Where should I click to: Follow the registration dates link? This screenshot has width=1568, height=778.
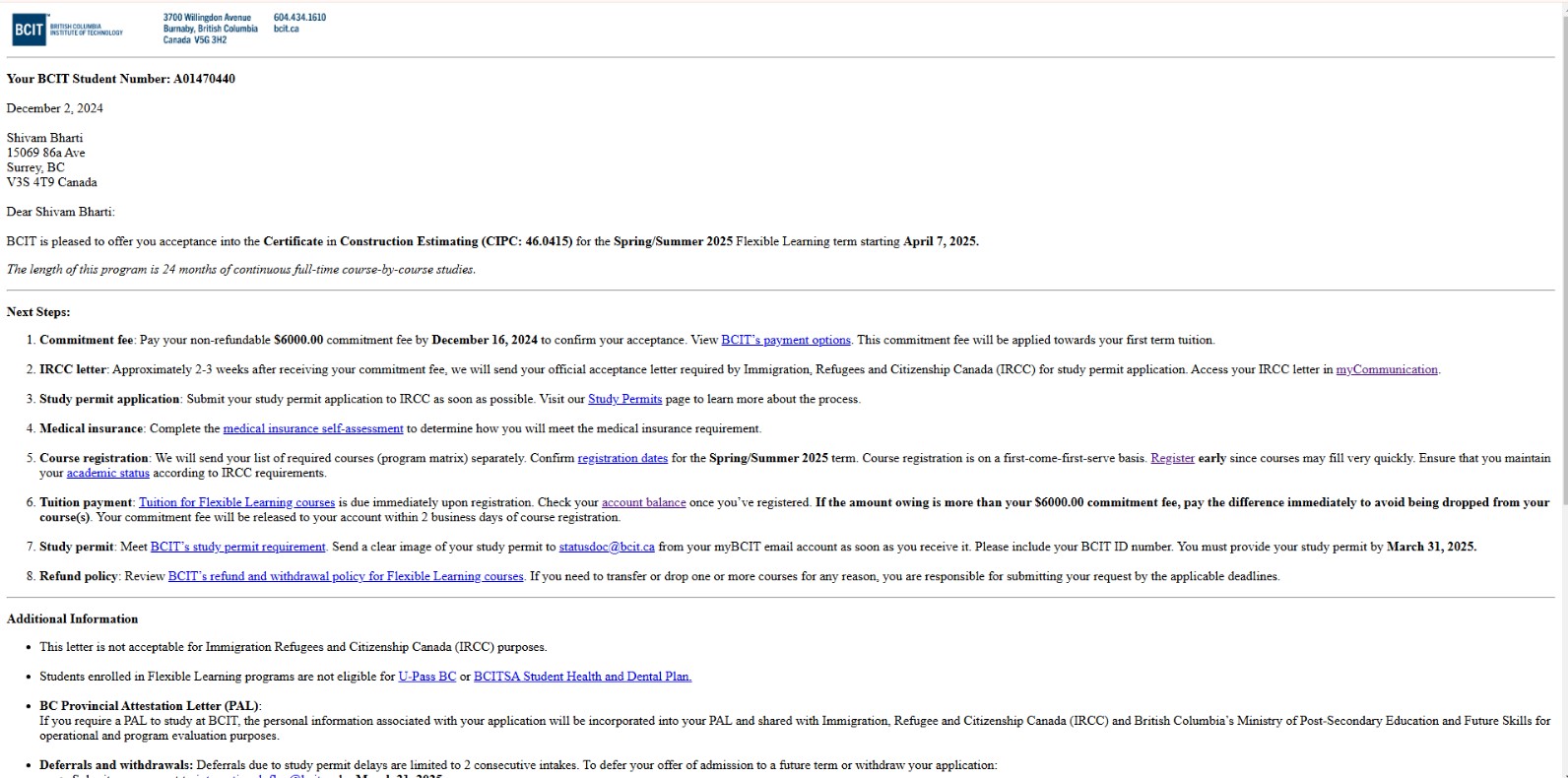tap(622, 458)
